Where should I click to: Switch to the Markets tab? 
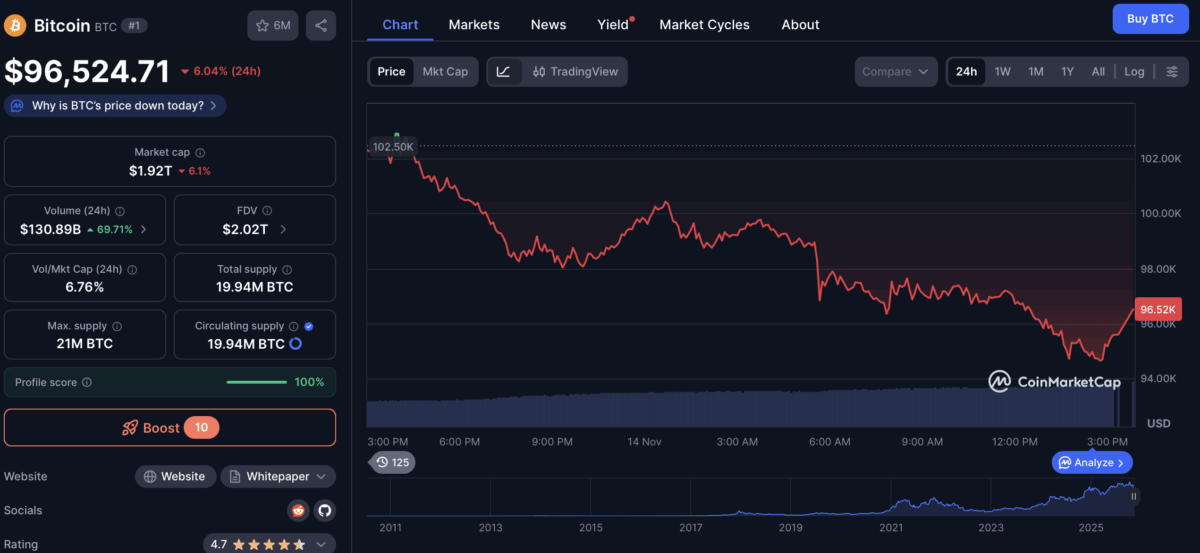474,24
